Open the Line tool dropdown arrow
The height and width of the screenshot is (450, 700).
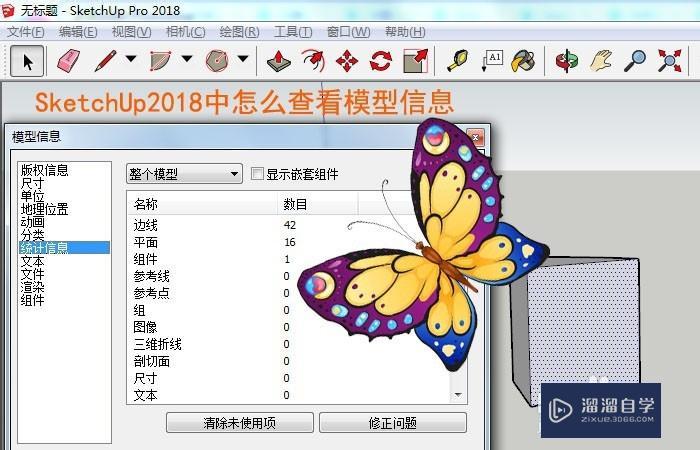[131, 58]
